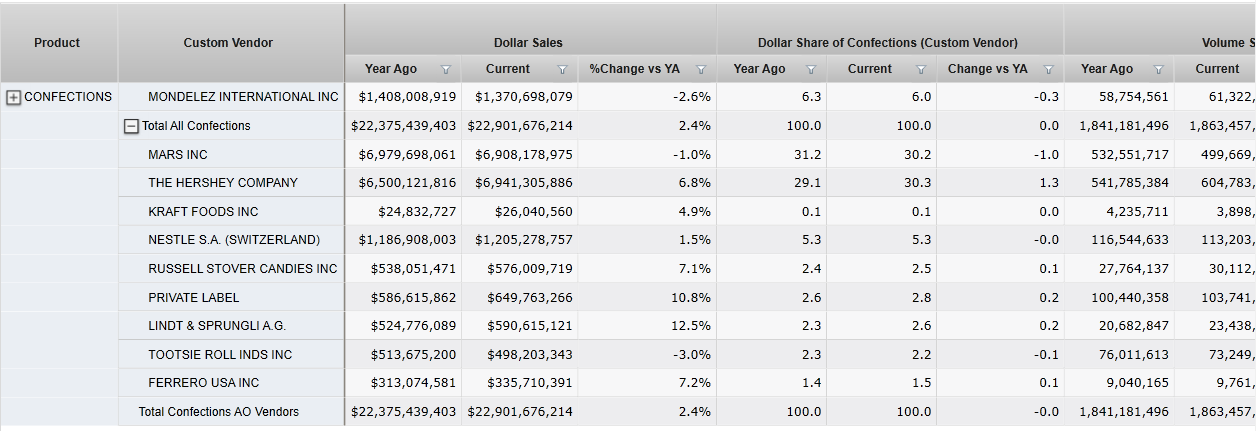Open filter on Volume Sales Year Ago column

1158,70
